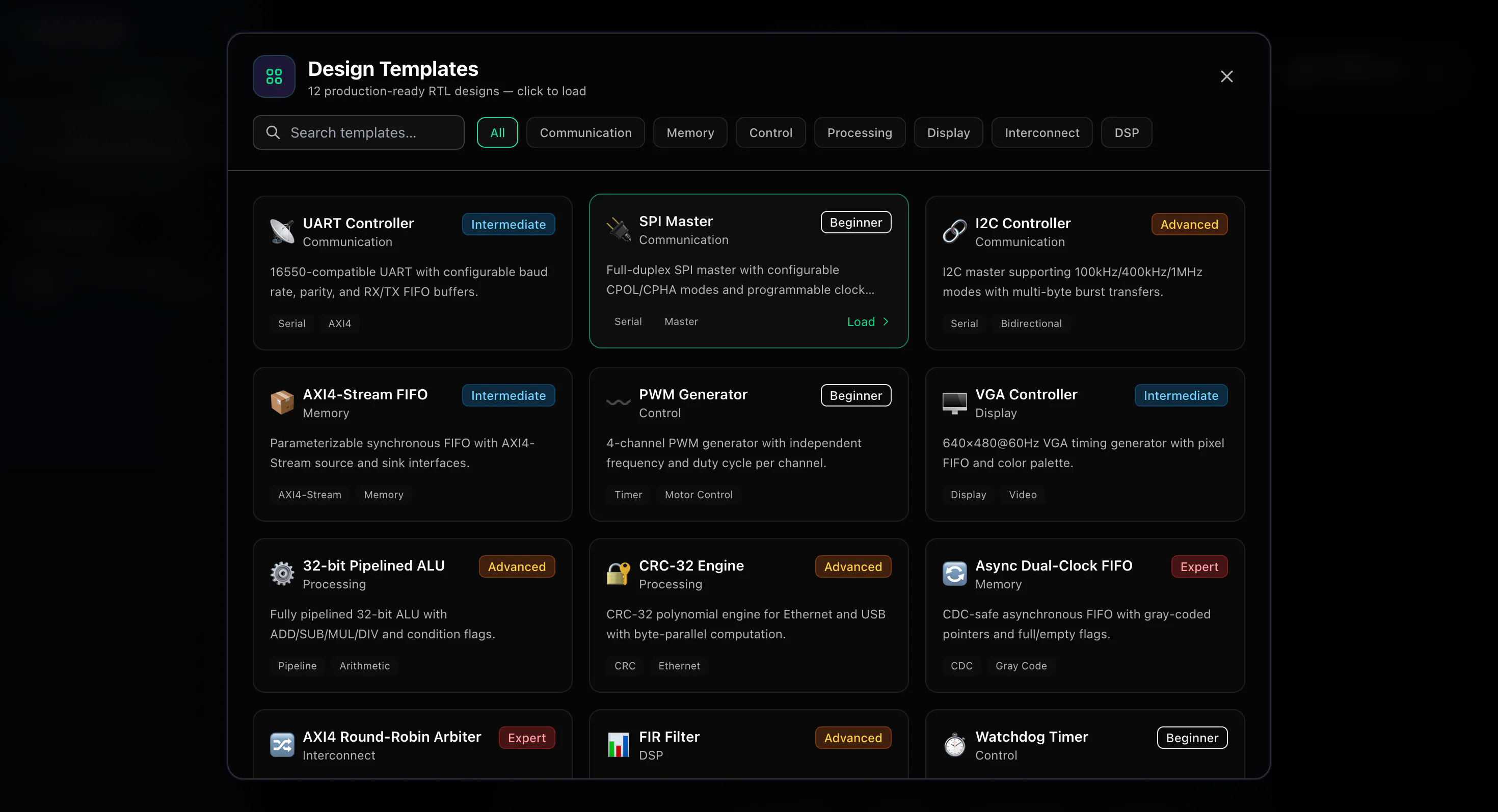Viewport: 1498px width, 812px height.
Task: Open the VGA Controller template title
Action: click(1026, 395)
